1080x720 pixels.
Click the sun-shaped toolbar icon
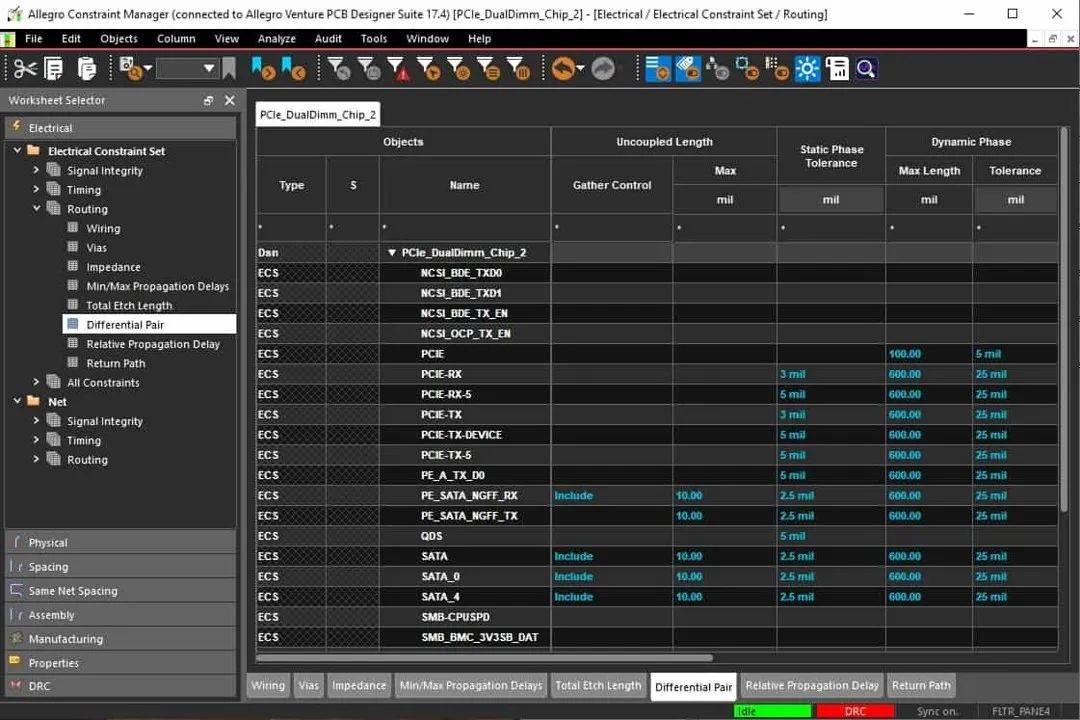point(807,68)
